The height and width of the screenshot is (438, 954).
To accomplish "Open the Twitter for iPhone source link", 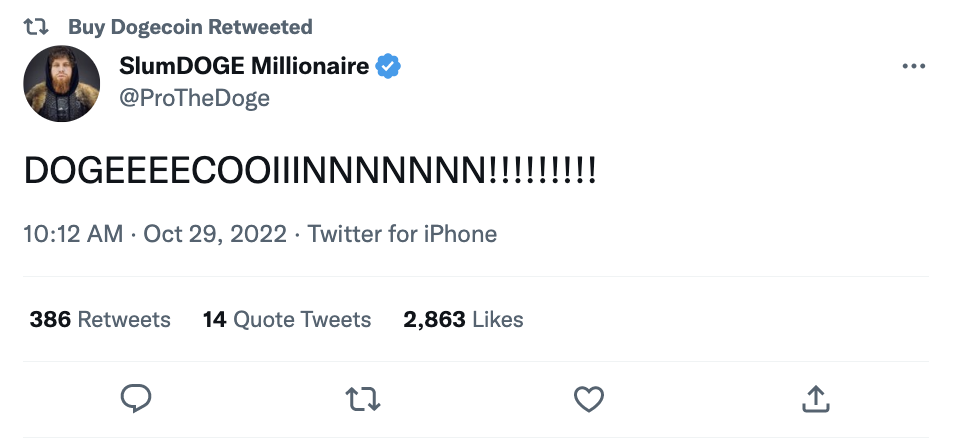I will (402, 235).
